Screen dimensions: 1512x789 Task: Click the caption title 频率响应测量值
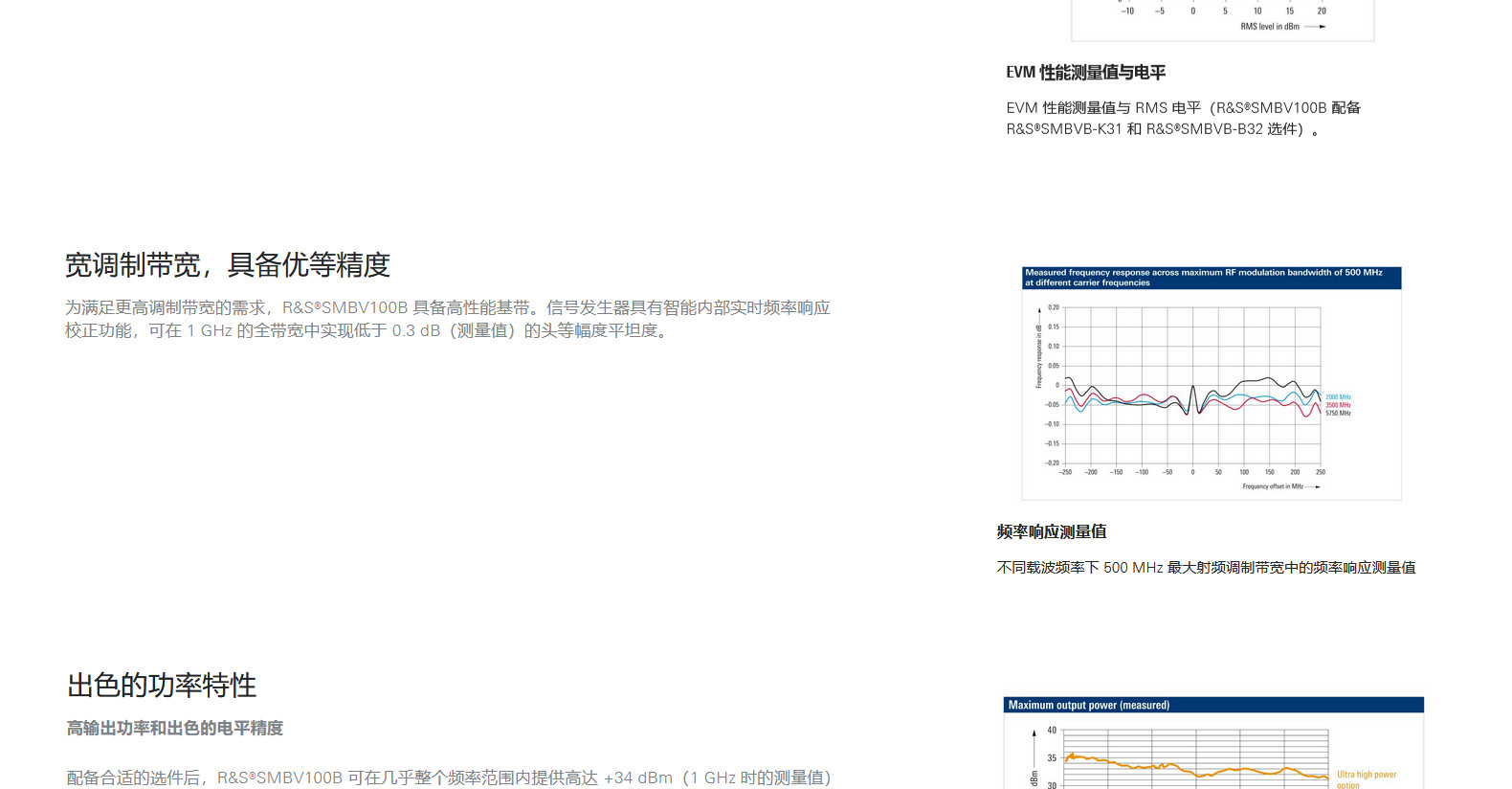point(1052,532)
